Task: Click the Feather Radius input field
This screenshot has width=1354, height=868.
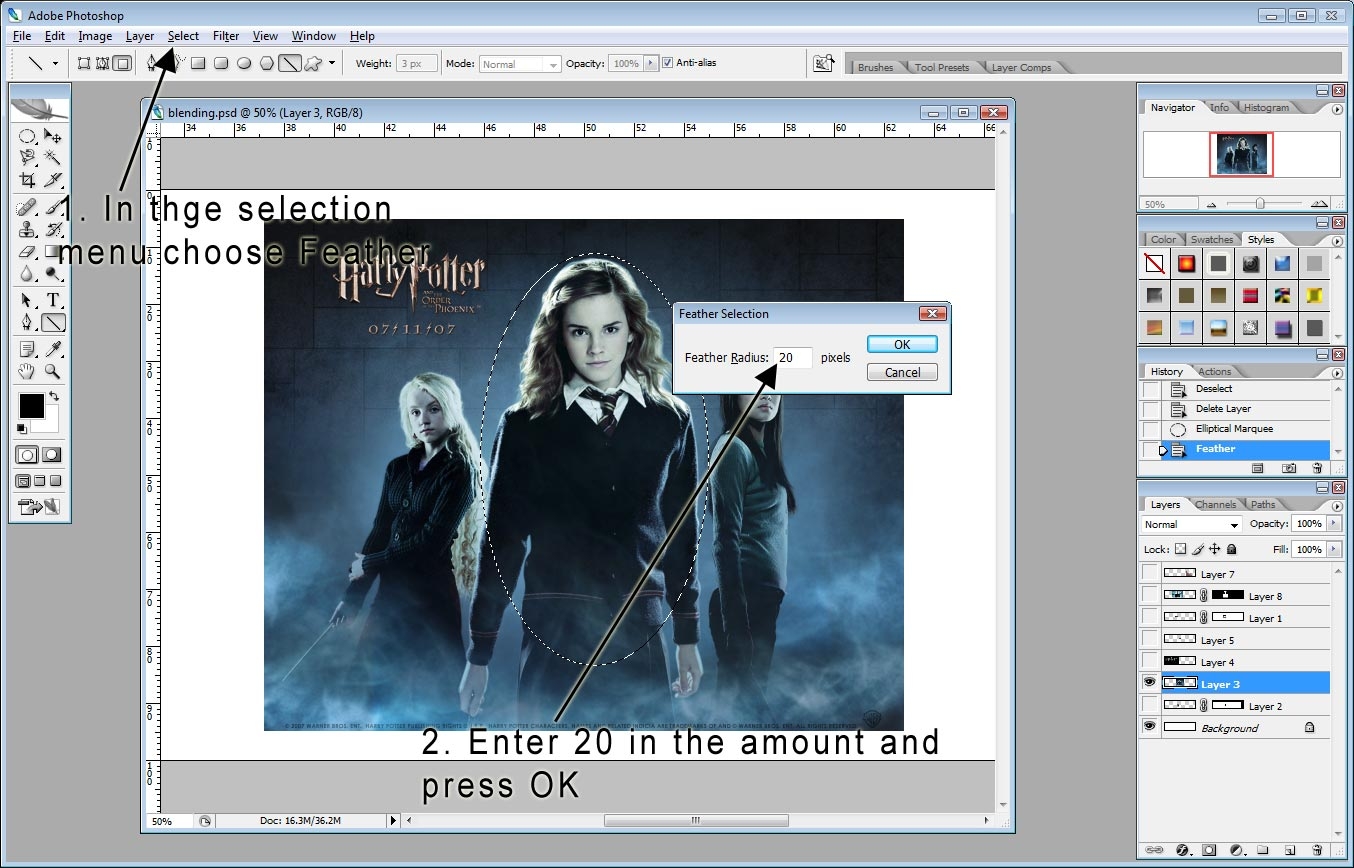Action: point(792,357)
